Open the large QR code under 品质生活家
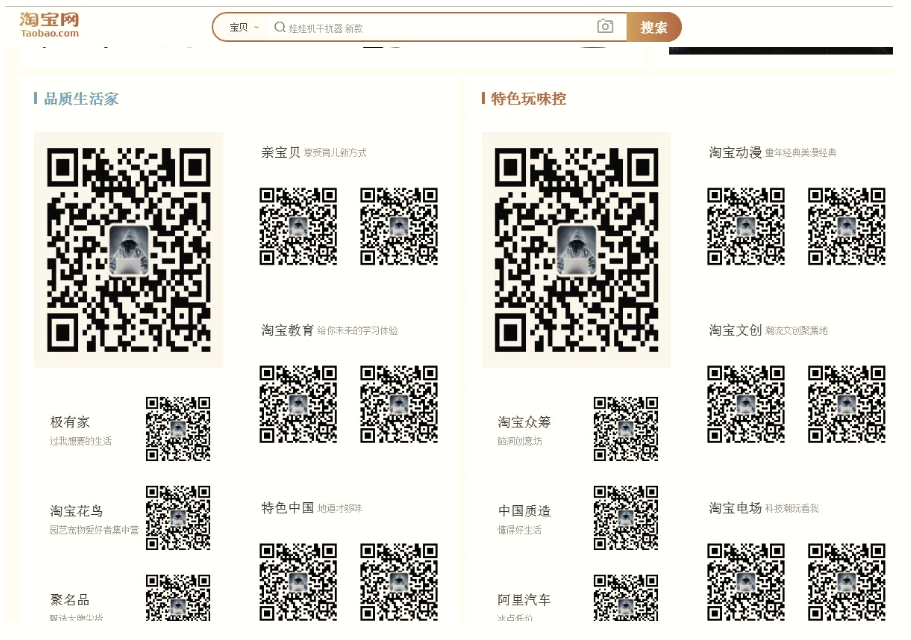 coord(128,250)
